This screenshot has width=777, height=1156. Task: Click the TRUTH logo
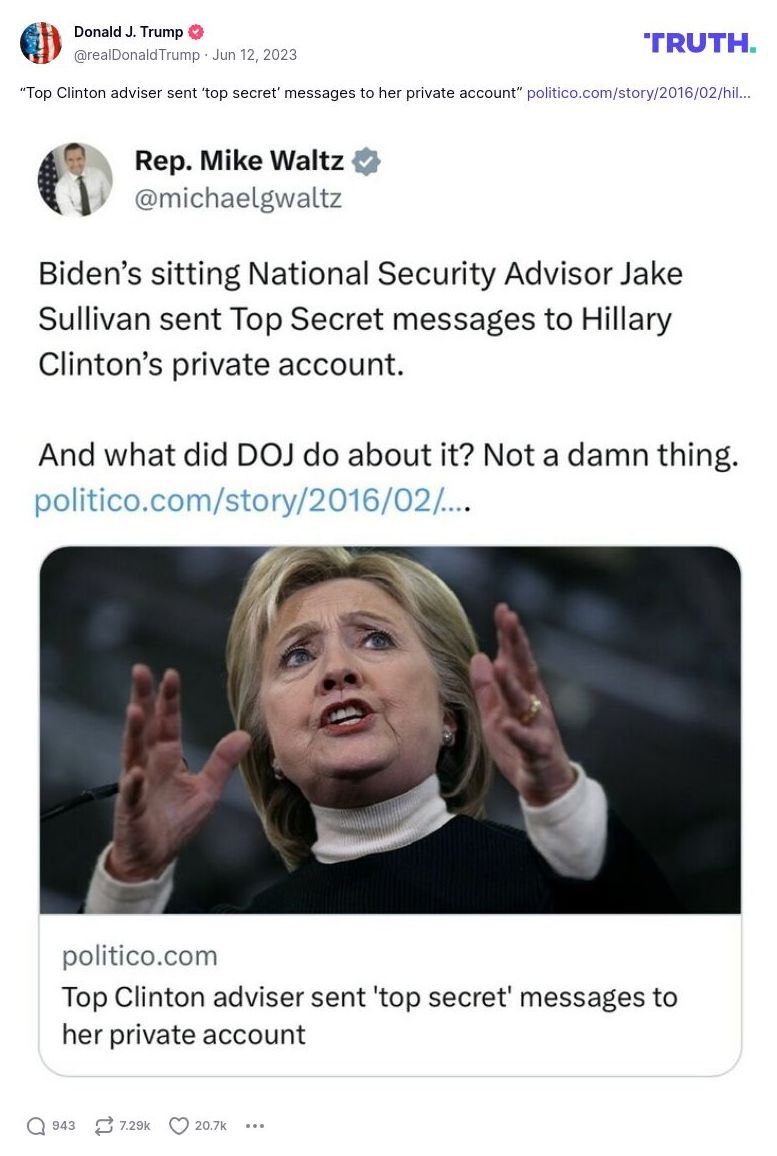point(699,42)
